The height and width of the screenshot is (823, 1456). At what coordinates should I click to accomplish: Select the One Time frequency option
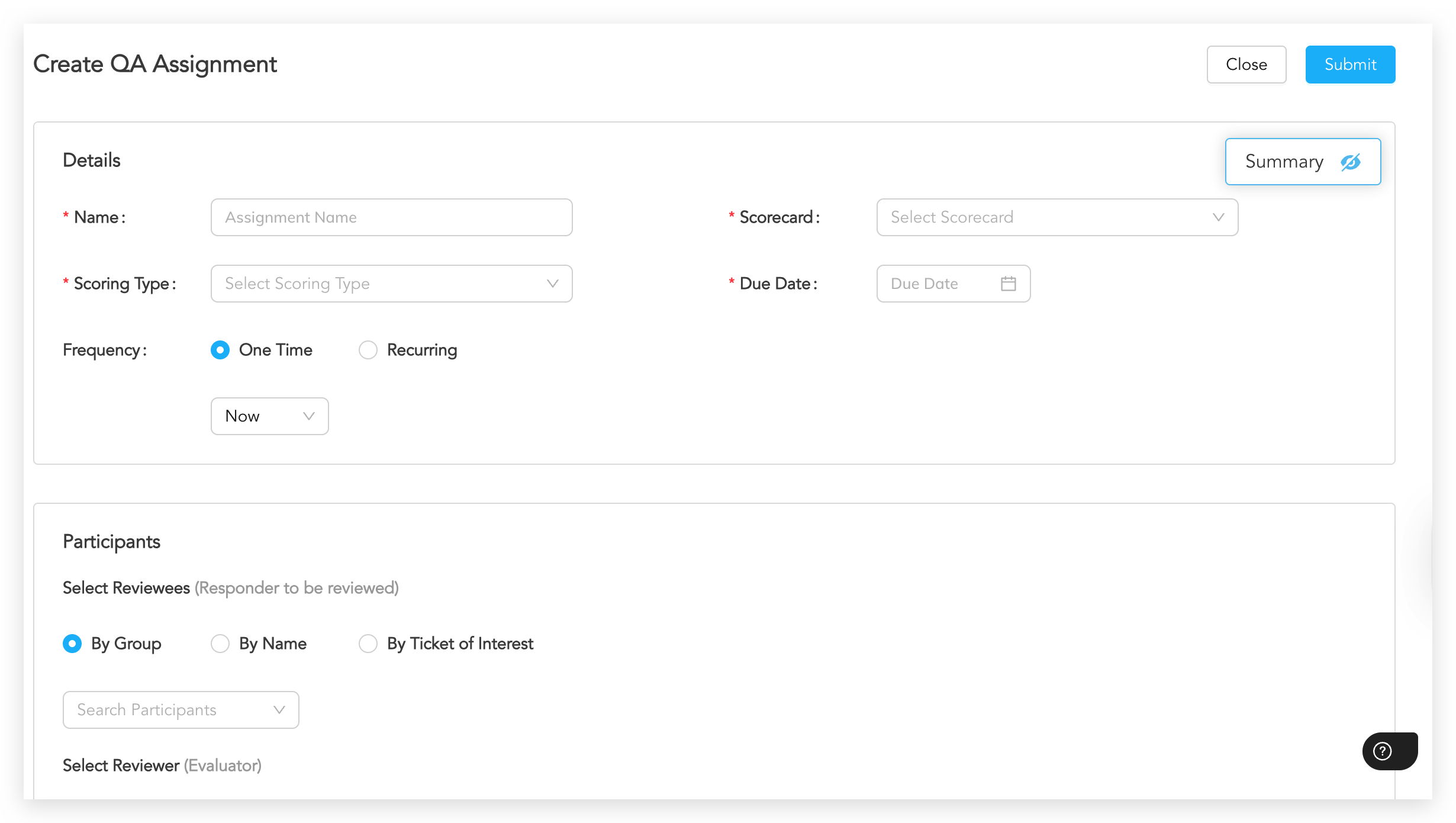pyautogui.click(x=220, y=350)
